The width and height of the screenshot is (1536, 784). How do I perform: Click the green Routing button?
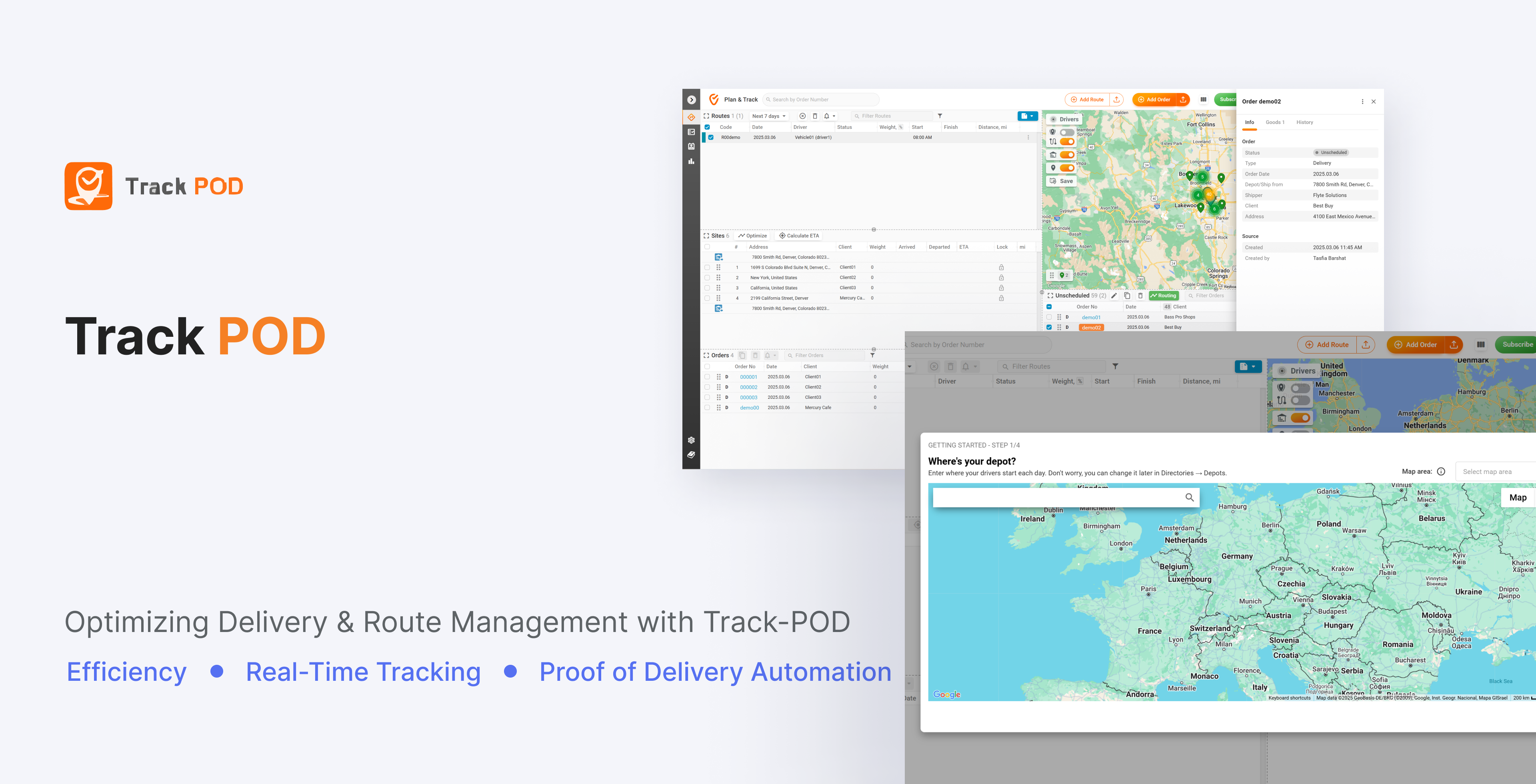pyautogui.click(x=1163, y=296)
